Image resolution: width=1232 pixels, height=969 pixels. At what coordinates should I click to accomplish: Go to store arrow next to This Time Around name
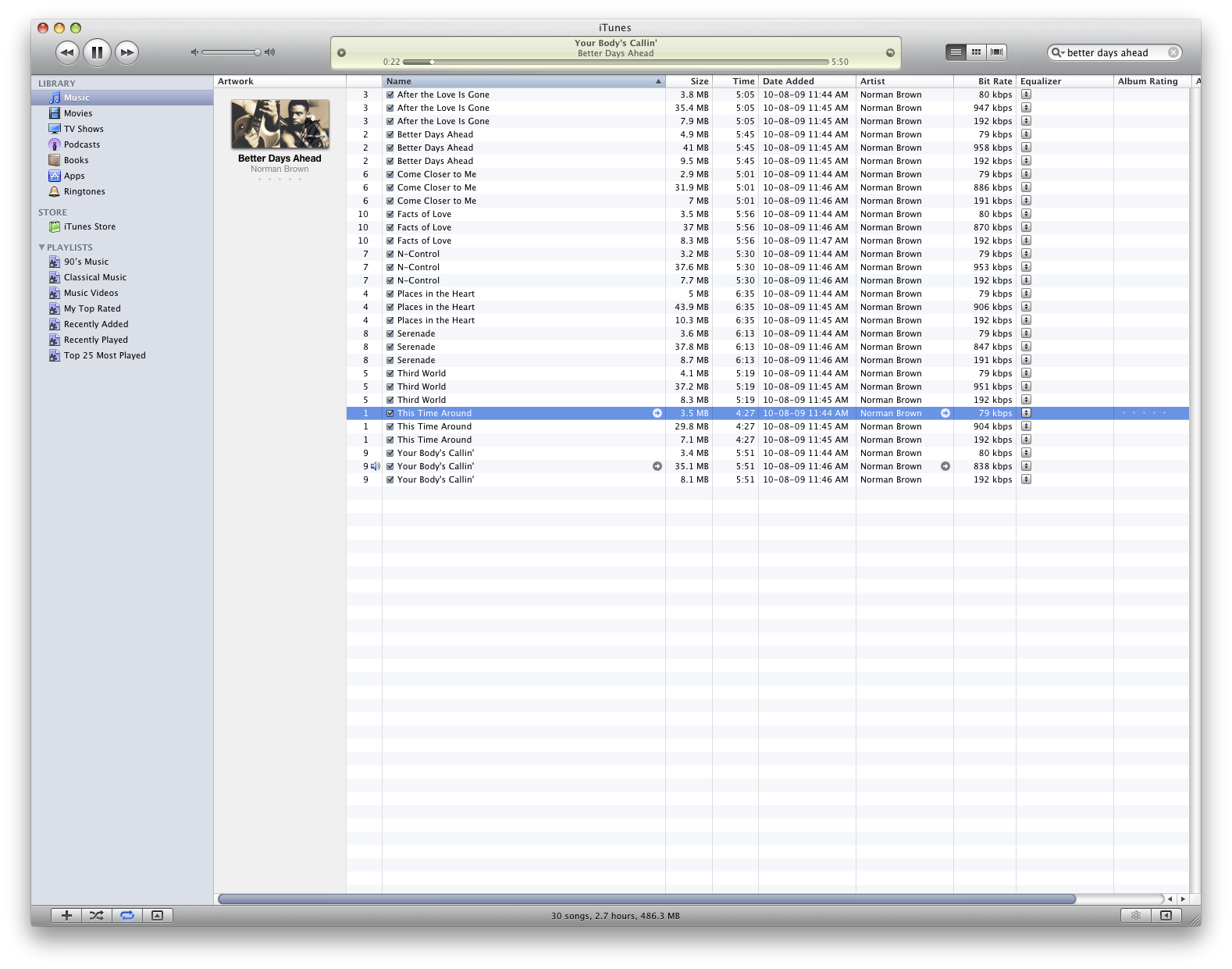657,413
